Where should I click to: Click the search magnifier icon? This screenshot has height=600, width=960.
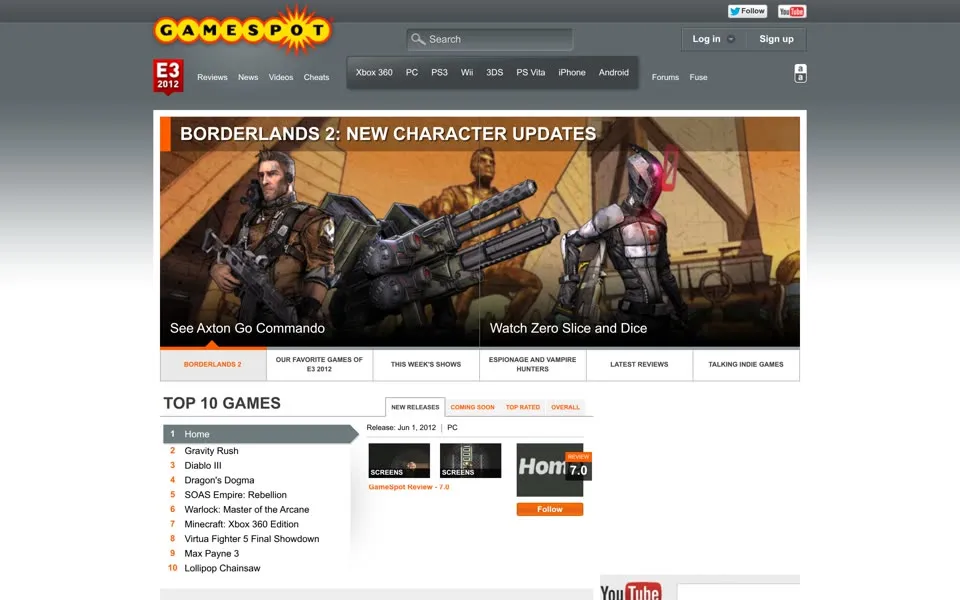pos(418,39)
